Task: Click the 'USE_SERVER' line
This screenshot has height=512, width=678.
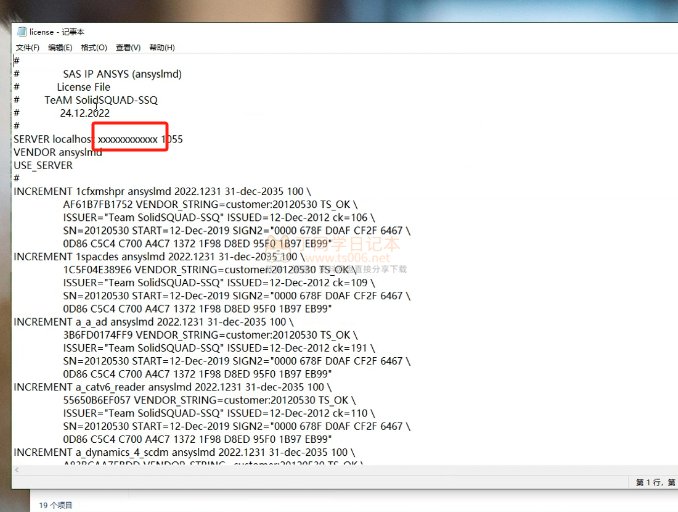Action: pyautogui.click(x=43, y=165)
